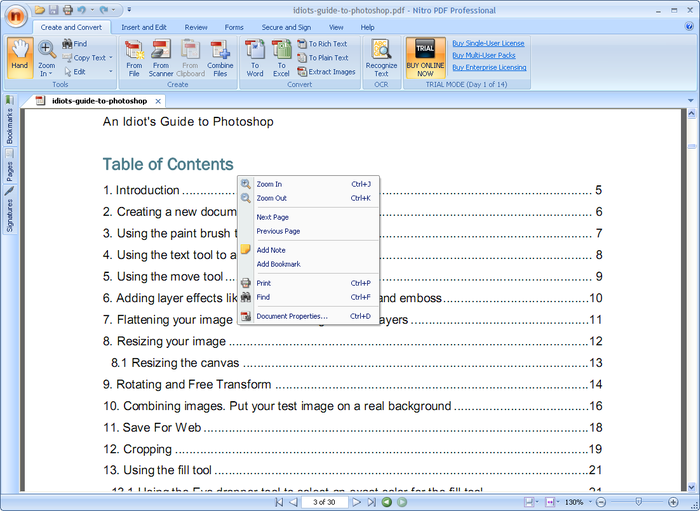Screen dimensions: 700x511
Task: Open the Buy Single-User License link
Action: coord(488,43)
